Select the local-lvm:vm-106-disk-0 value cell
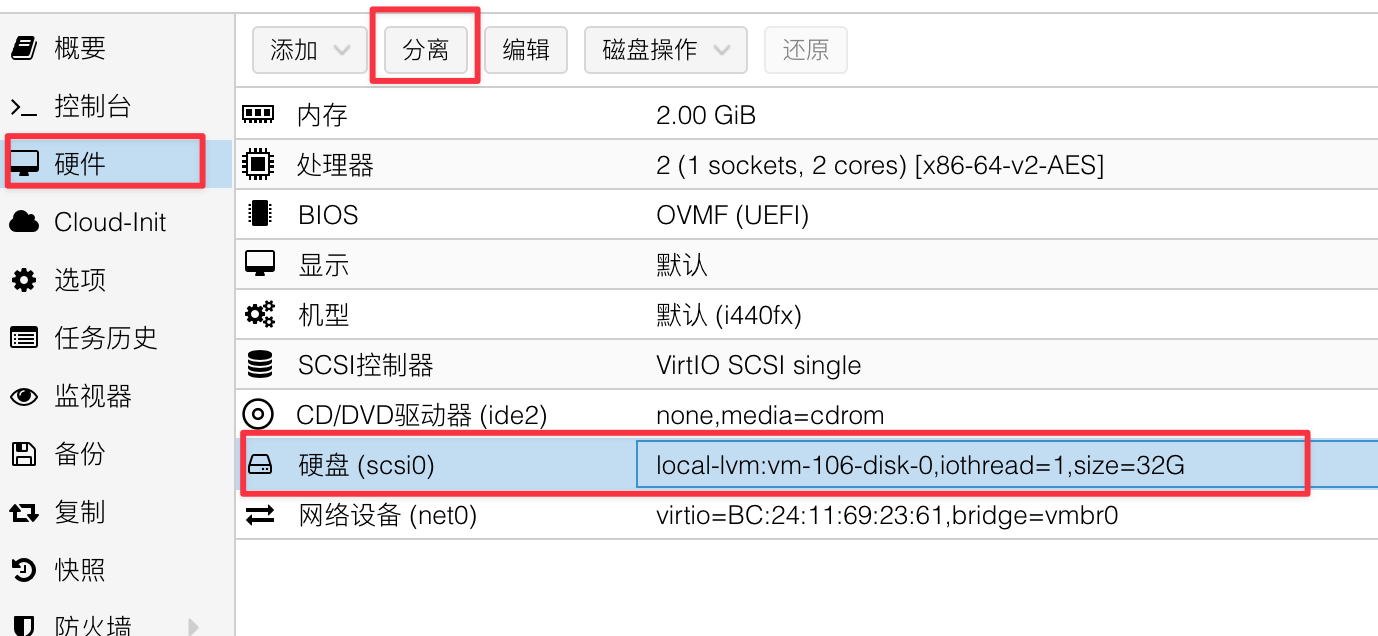The image size is (1378, 636). click(x=919, y=465)
